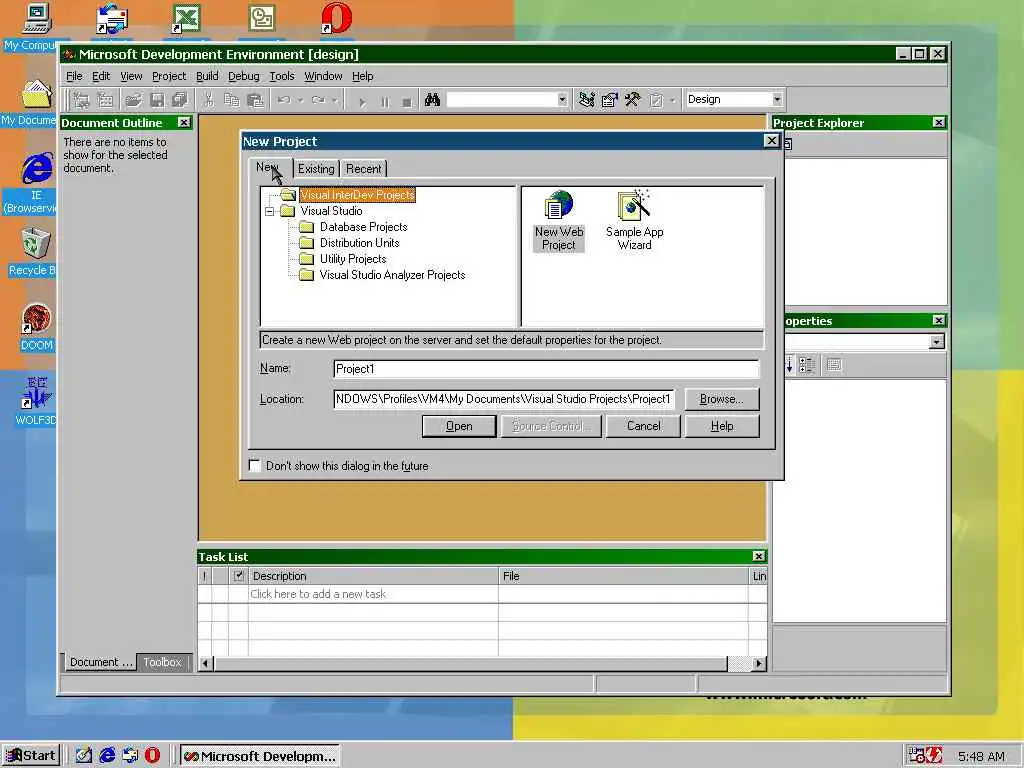Close the Document Outline panel

point(184,123)
